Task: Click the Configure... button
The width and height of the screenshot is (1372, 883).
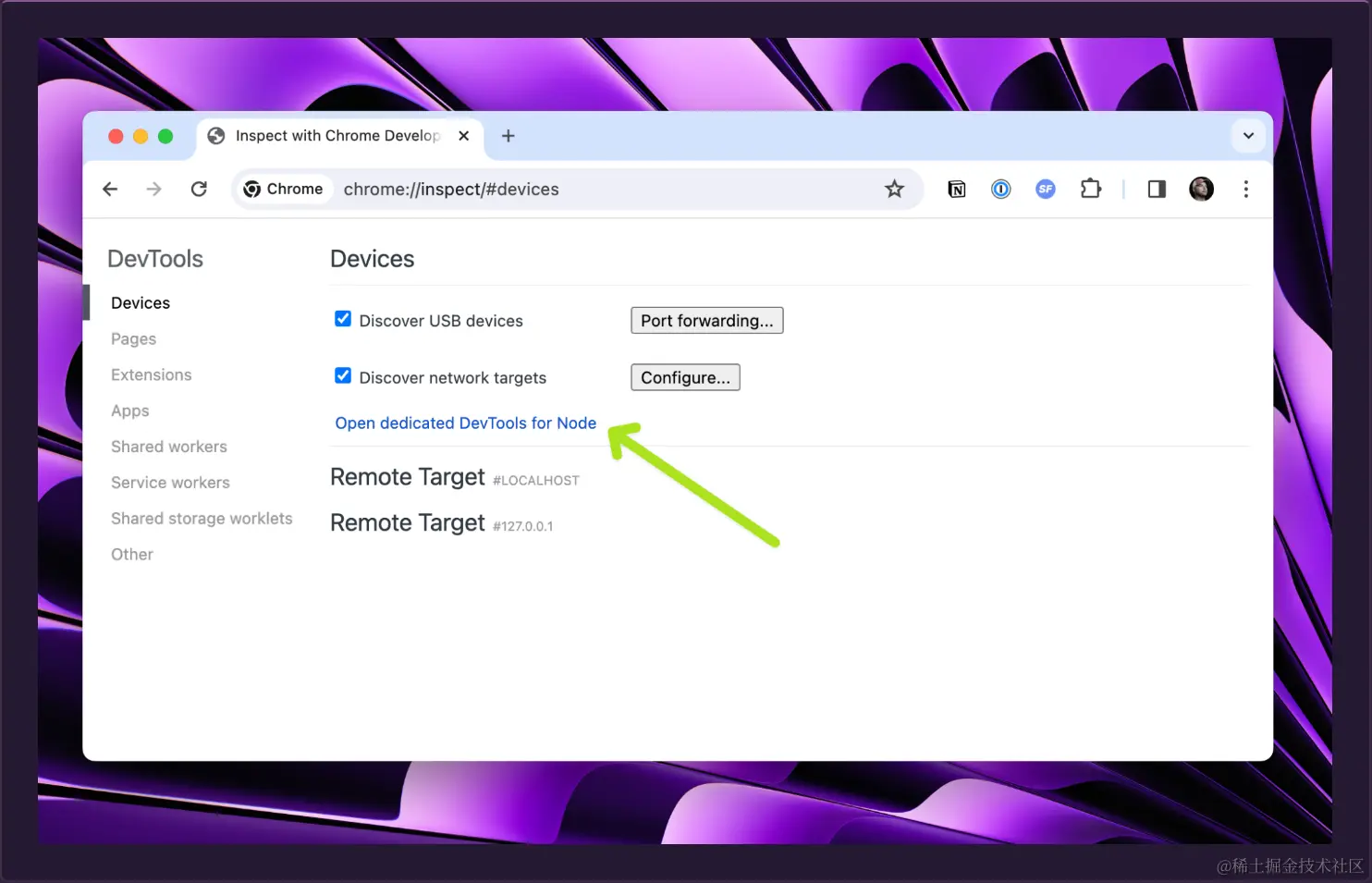Action: pyautogui.click(x=685, y=377)
